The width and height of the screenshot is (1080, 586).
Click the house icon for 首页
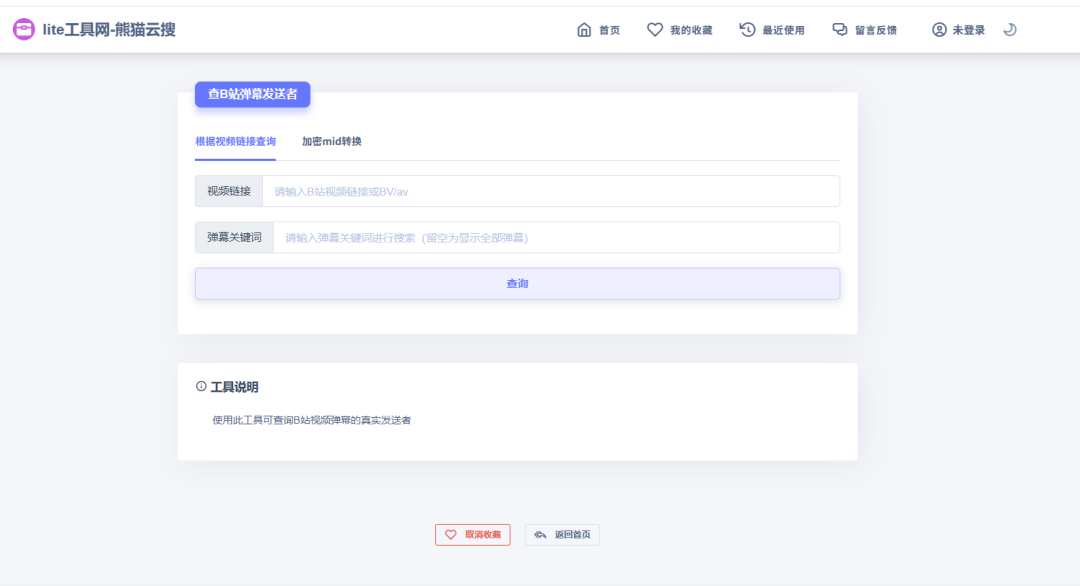click(584, 30)
